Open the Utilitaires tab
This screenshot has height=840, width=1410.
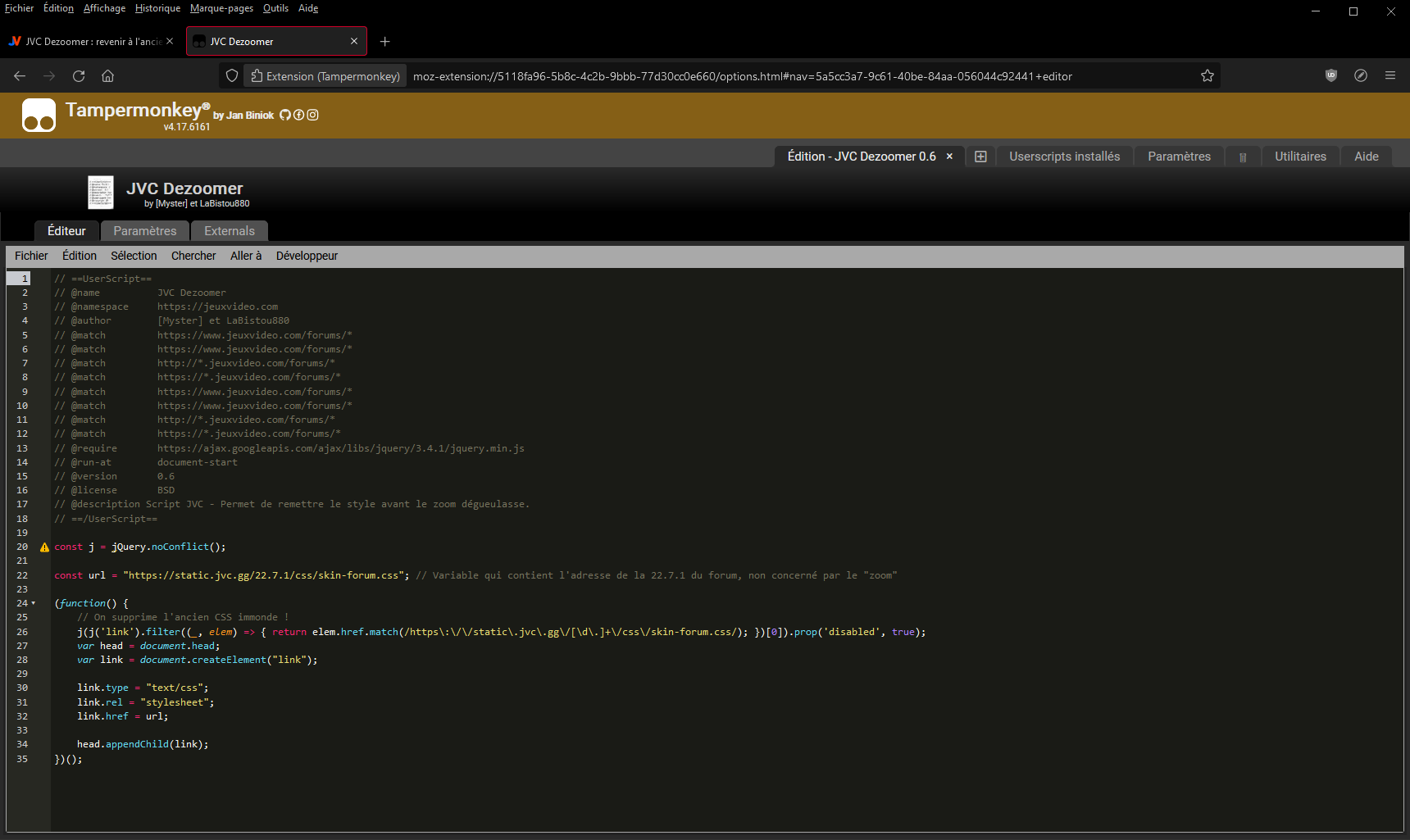tap(1300, 157)
